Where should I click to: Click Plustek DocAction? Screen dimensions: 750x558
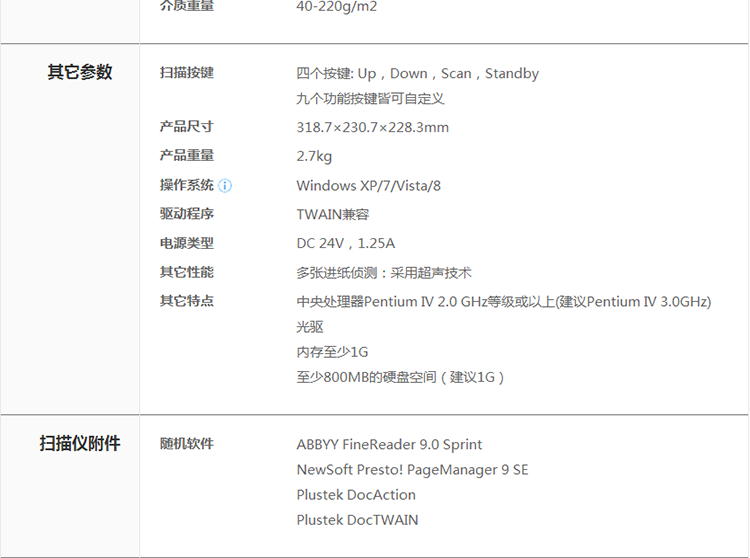(356, 495)
